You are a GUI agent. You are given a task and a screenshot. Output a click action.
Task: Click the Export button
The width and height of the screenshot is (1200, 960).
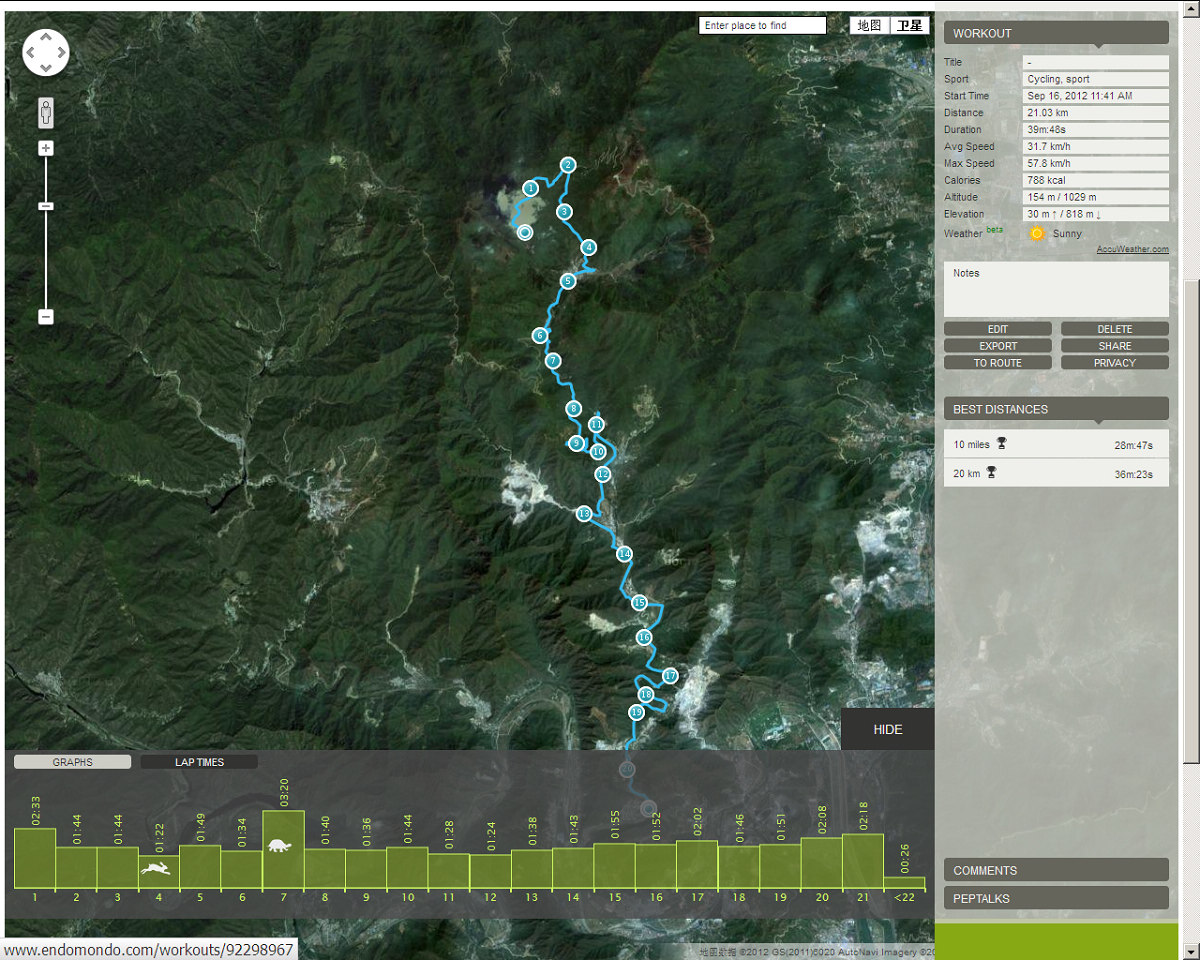click(x=997, y=346)
